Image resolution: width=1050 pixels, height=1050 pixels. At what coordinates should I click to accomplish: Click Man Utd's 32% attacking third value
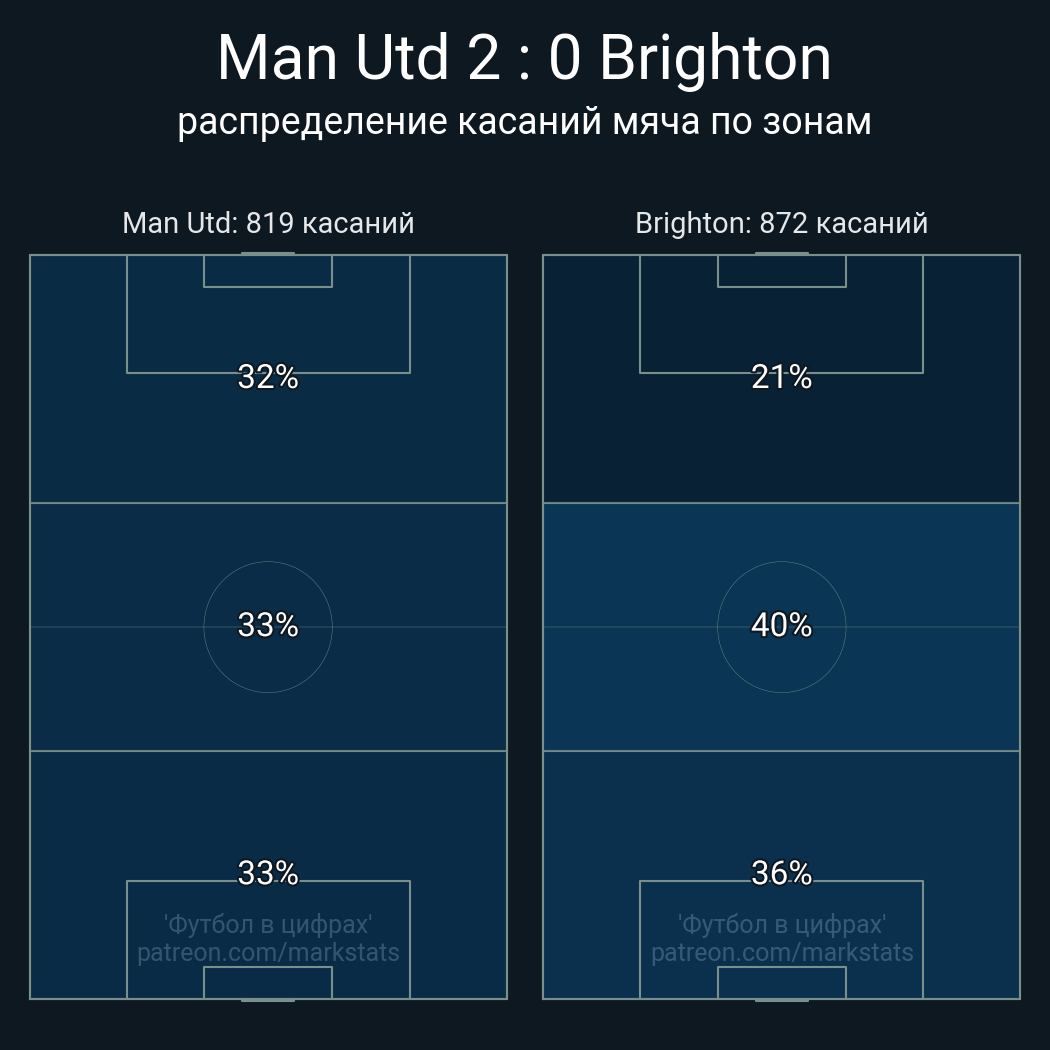coord(268,377)
